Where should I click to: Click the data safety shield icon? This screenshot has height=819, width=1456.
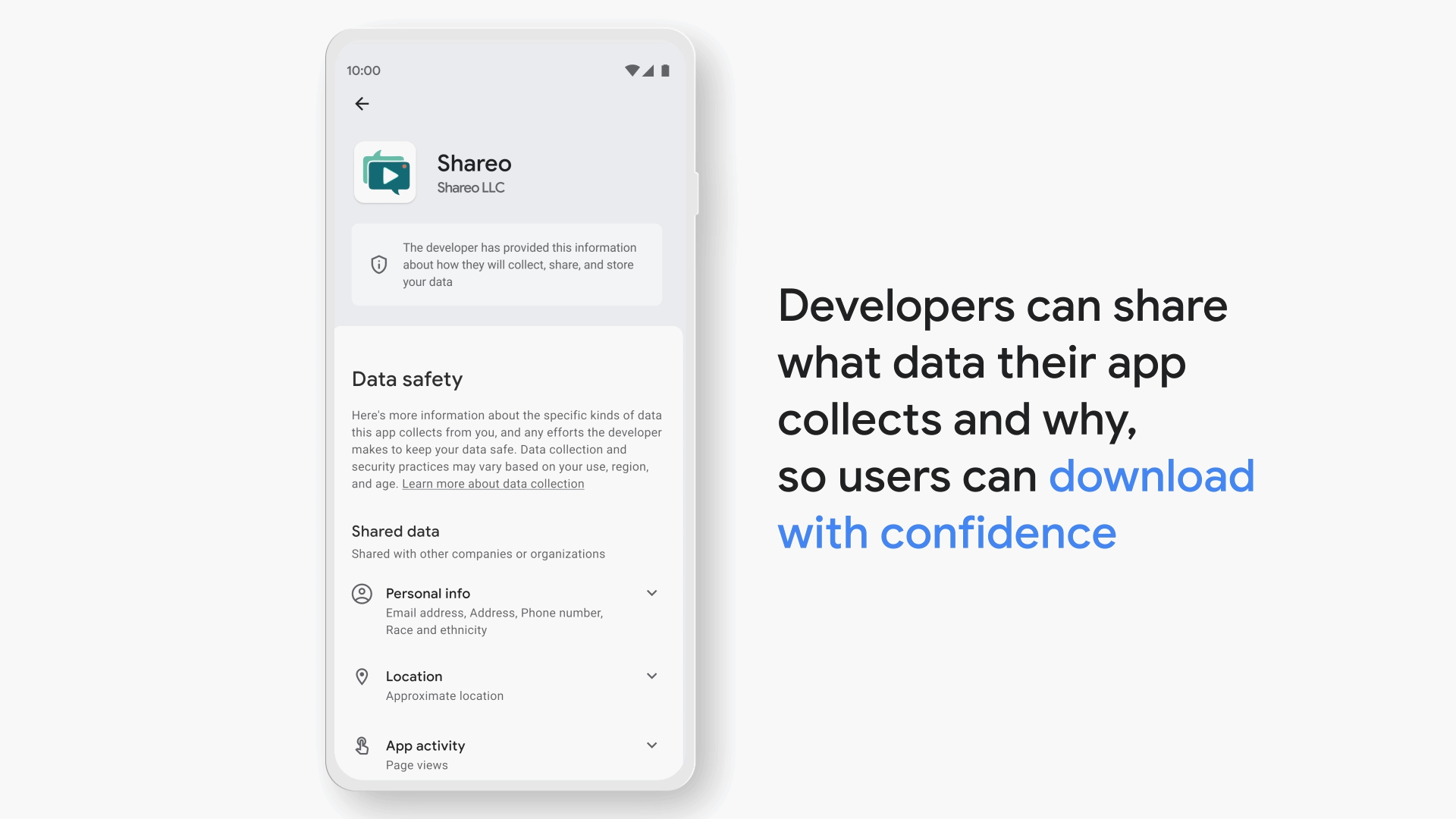(378, 264)
